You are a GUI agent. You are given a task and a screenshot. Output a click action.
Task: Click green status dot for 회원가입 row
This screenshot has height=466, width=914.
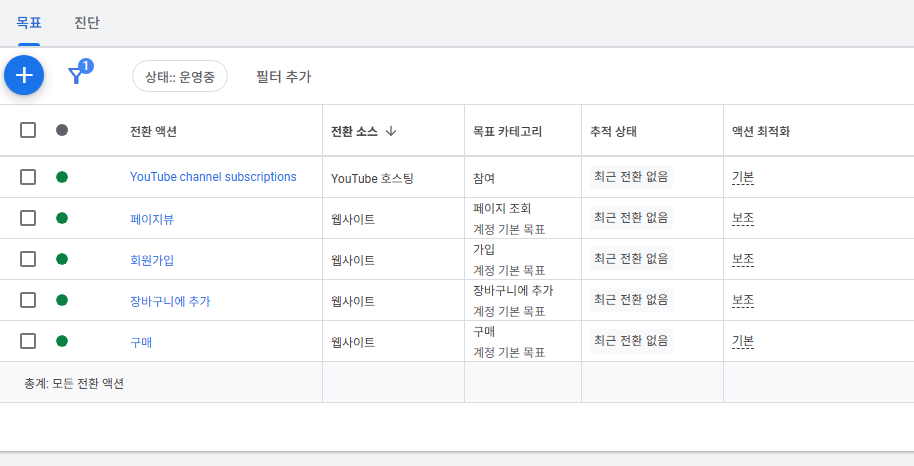[x=62, y=259]
